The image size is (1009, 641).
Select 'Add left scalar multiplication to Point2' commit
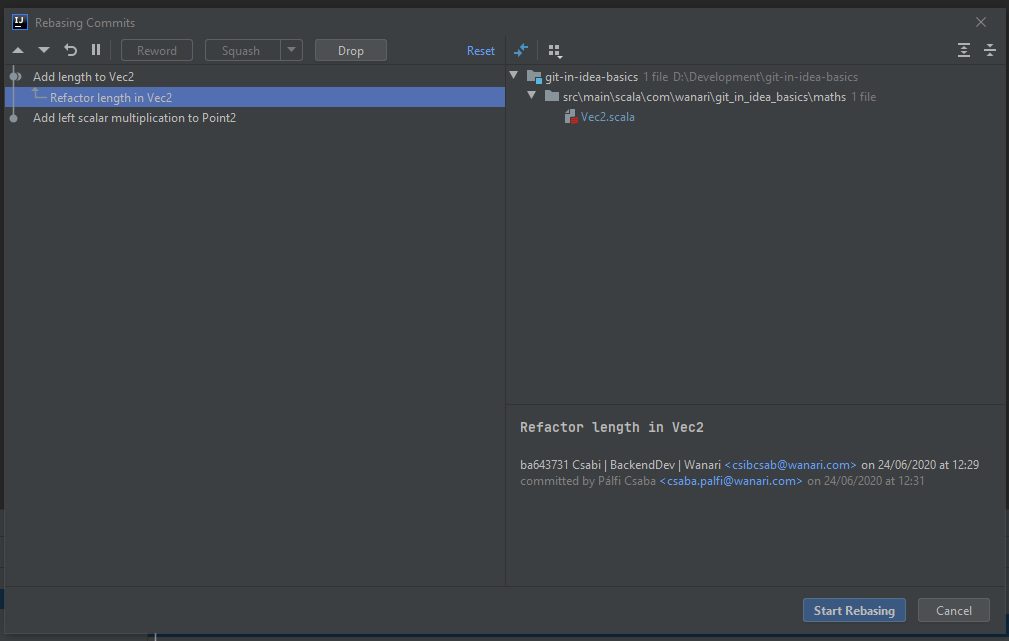255,118
